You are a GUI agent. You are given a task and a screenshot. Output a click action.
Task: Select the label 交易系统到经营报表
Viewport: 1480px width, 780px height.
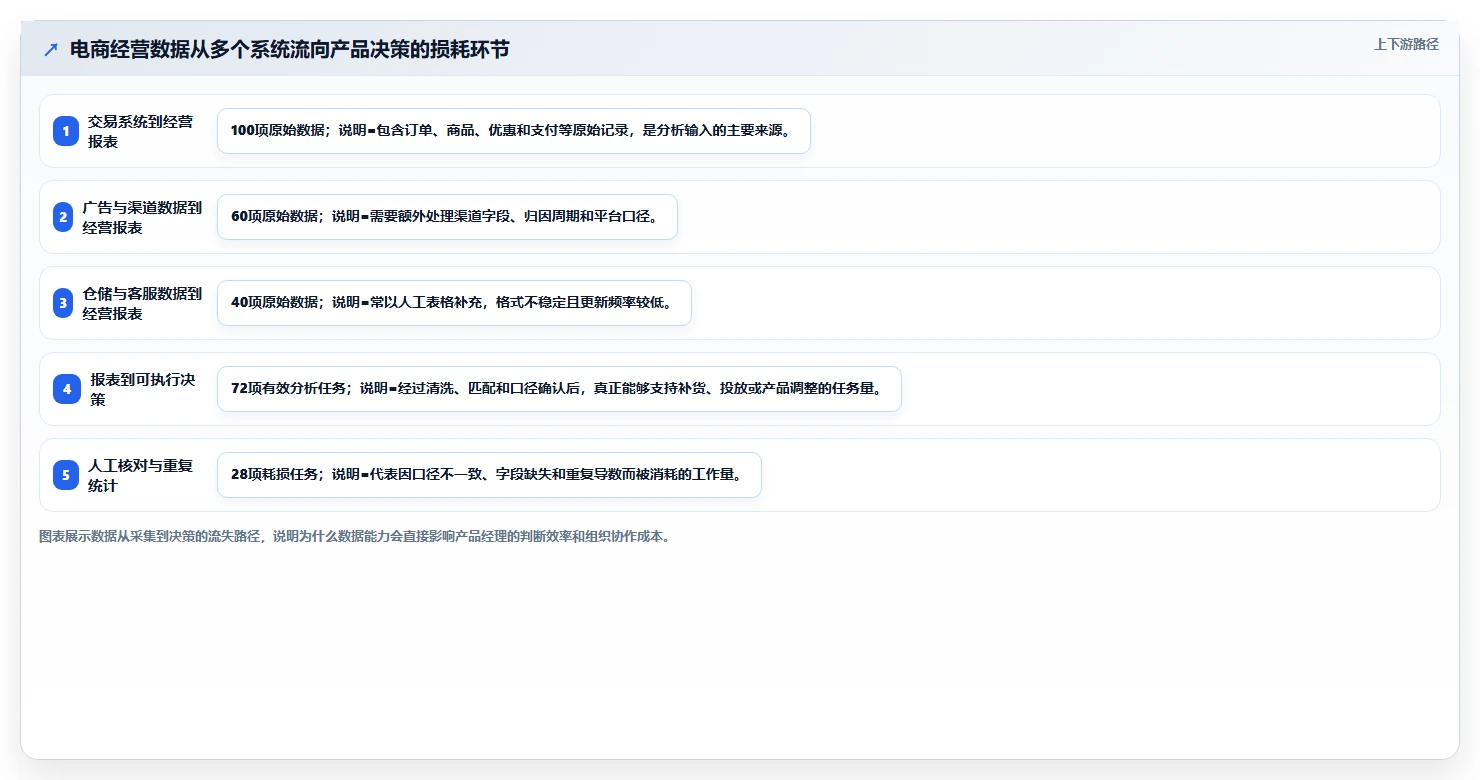click(x=140, y=131)
